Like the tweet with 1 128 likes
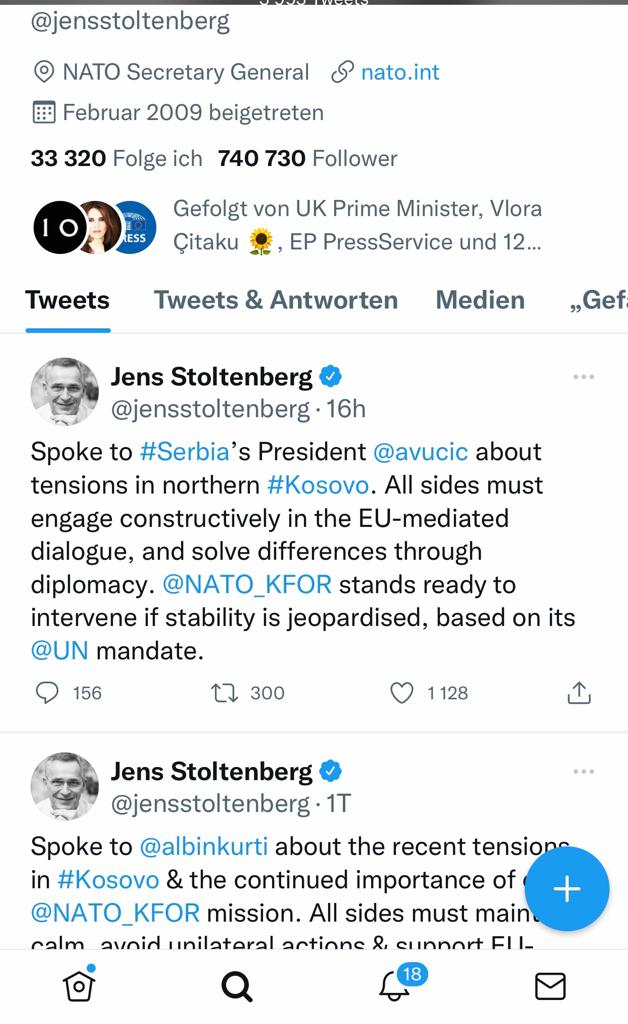Image resolution: width=628 pixels, height=1024 pixels. click(401, 693)
